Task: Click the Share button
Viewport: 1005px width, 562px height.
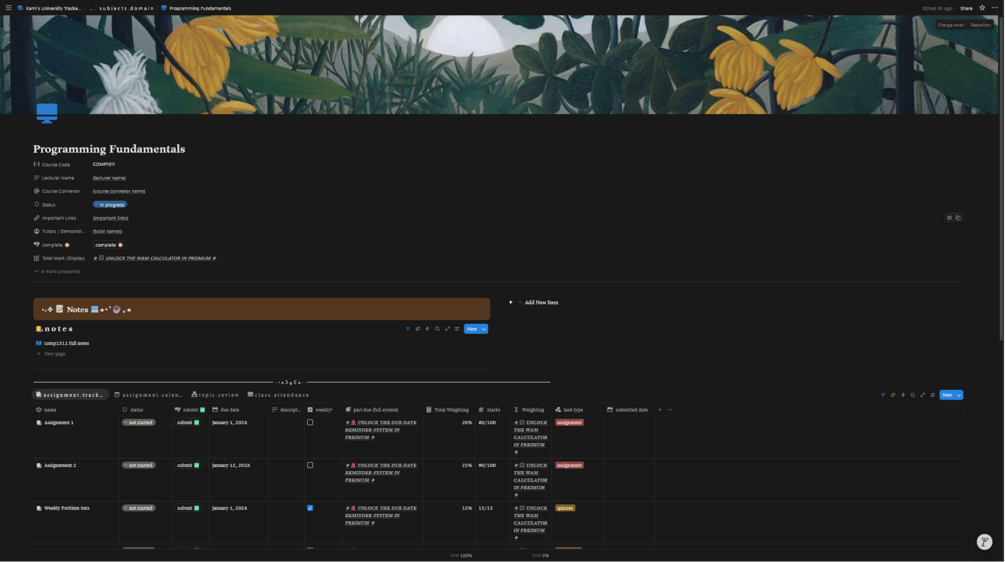Action: [x=966, y=8]
